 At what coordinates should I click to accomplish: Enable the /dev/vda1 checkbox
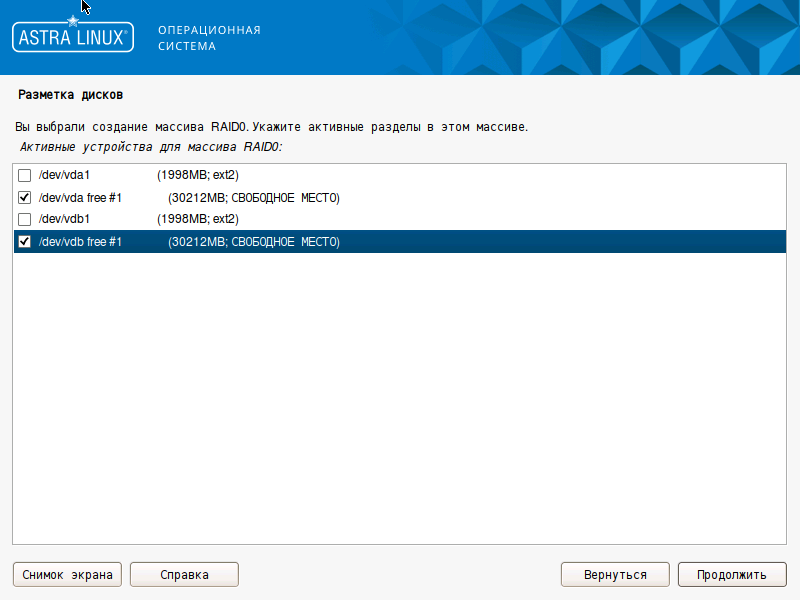[x=25, y=175]
